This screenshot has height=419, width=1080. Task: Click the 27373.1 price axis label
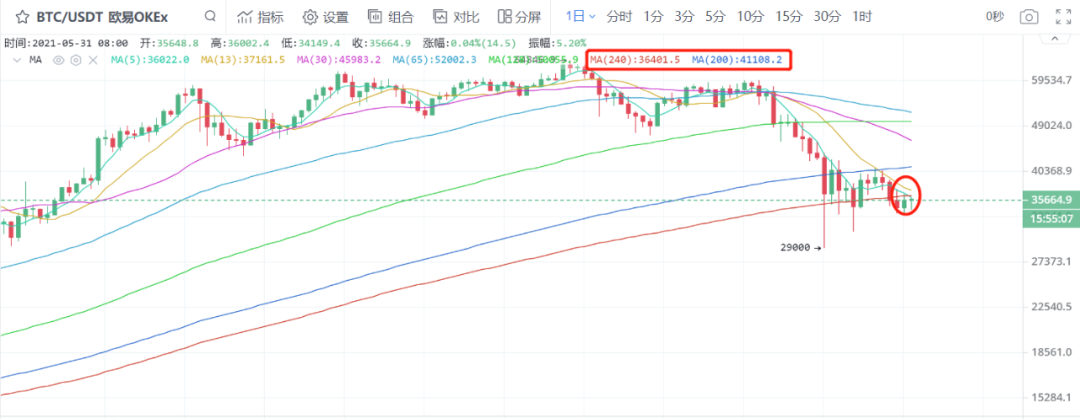pos(1051,261)
